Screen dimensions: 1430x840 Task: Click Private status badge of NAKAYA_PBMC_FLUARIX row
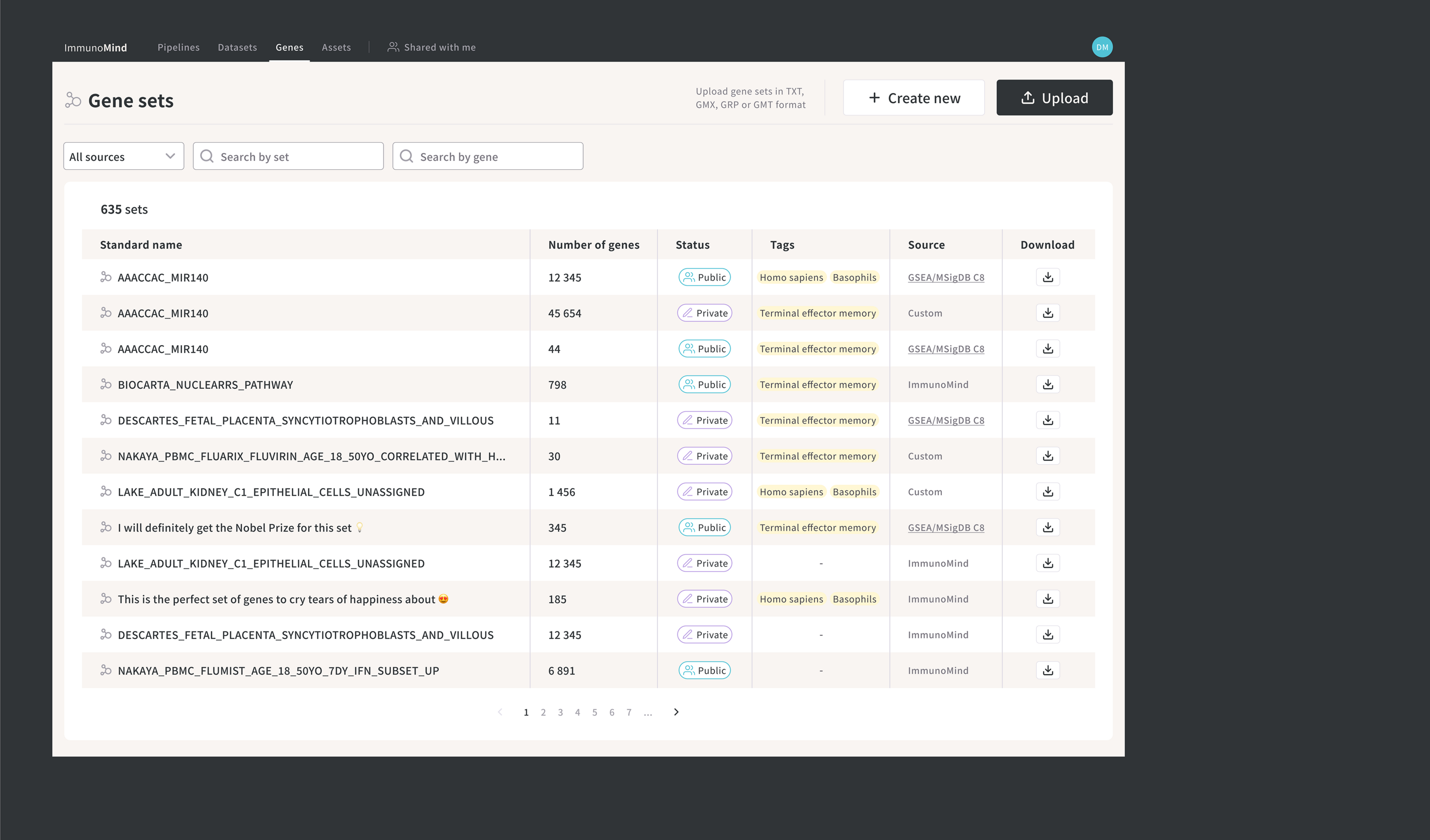click(704, 456)
